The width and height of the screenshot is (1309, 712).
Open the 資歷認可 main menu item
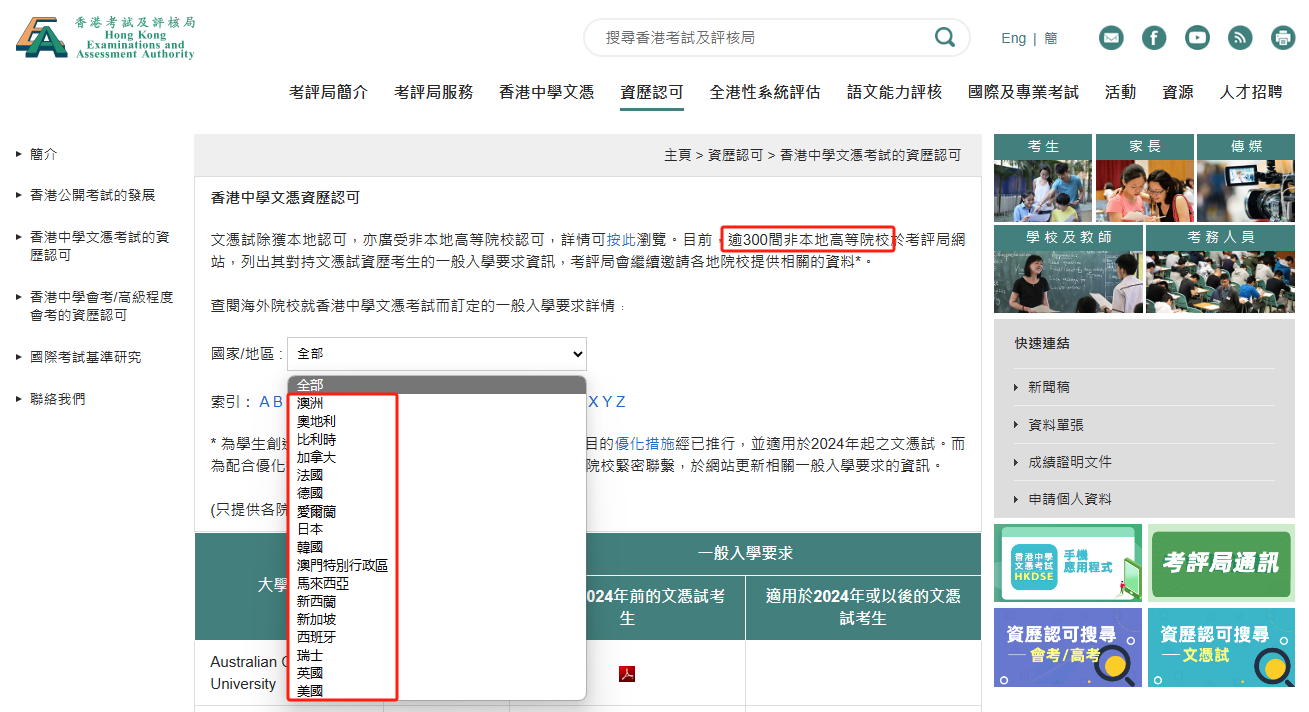(652, 92)
